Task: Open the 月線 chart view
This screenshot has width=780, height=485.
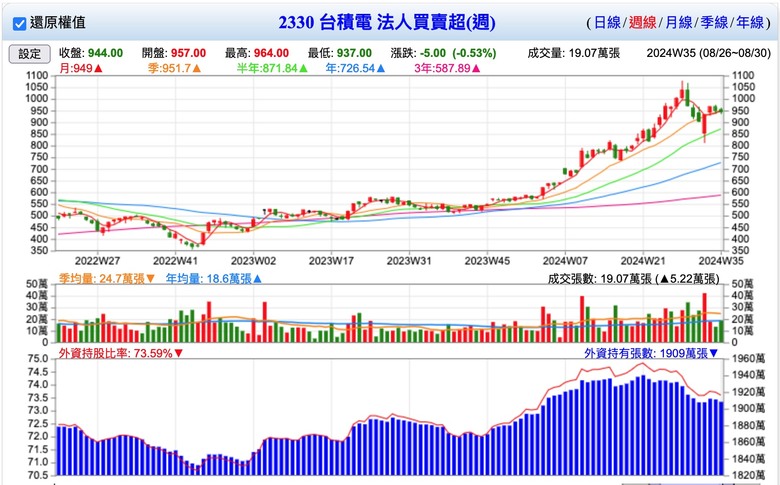Action: 679,22
